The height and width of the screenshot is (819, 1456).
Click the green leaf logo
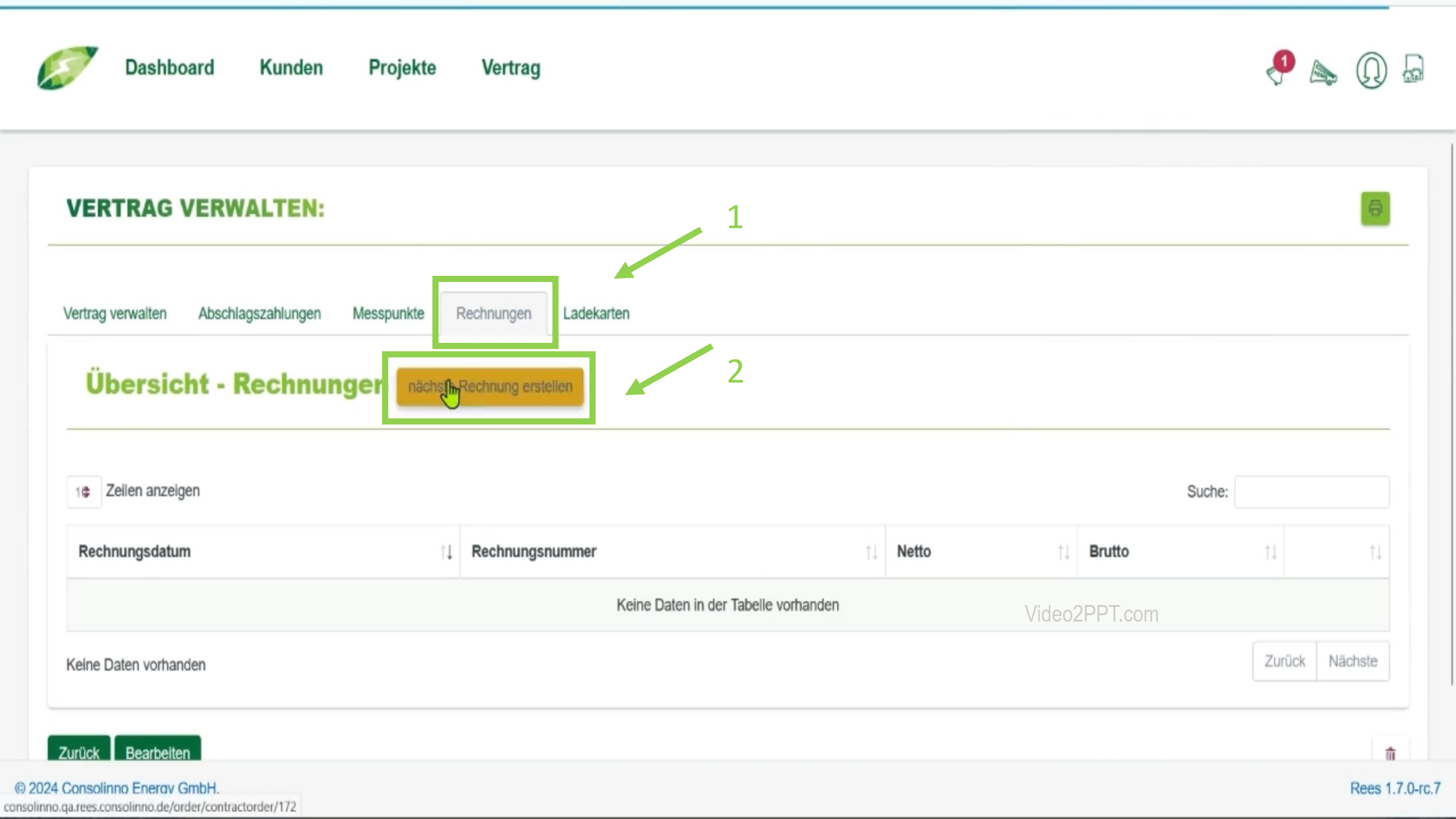67,68
